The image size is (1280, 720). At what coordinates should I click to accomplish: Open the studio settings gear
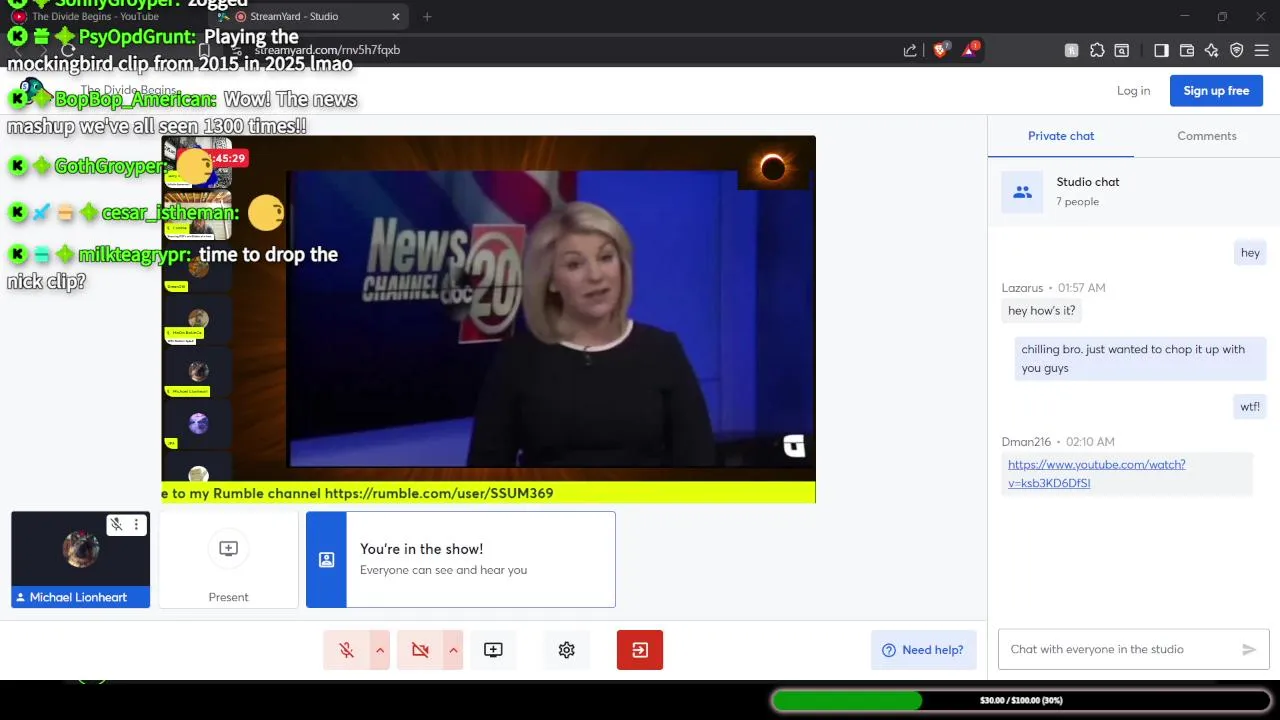(x=567, y=650)
